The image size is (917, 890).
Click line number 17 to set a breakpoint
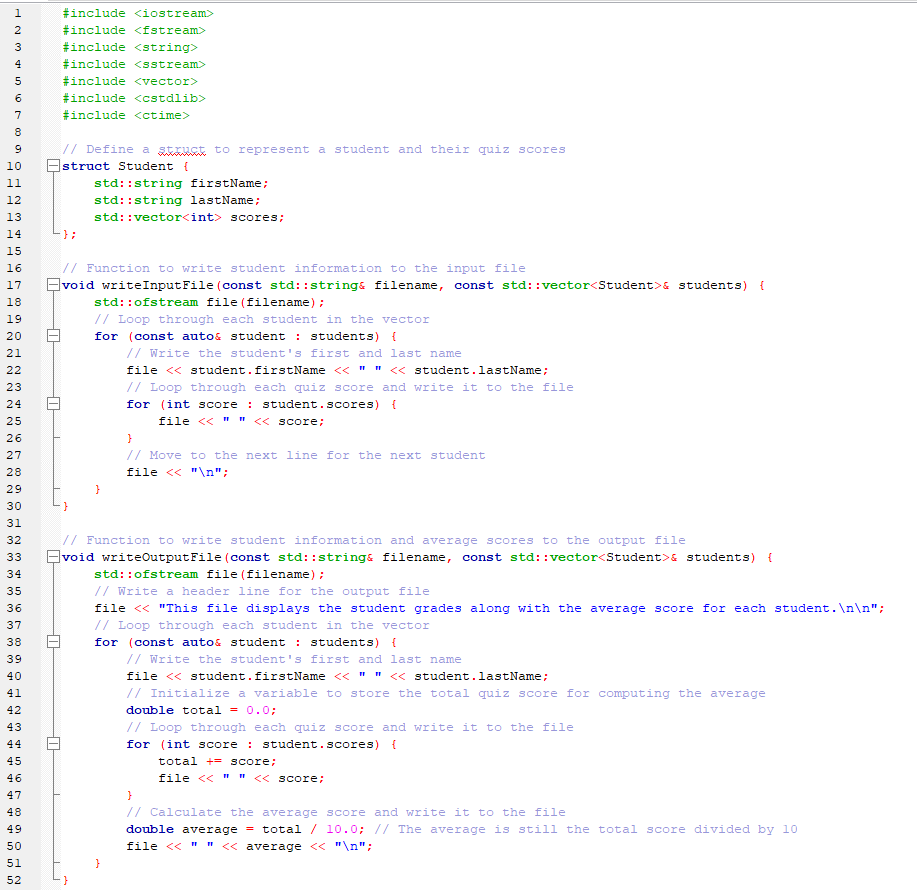point(15,285)
